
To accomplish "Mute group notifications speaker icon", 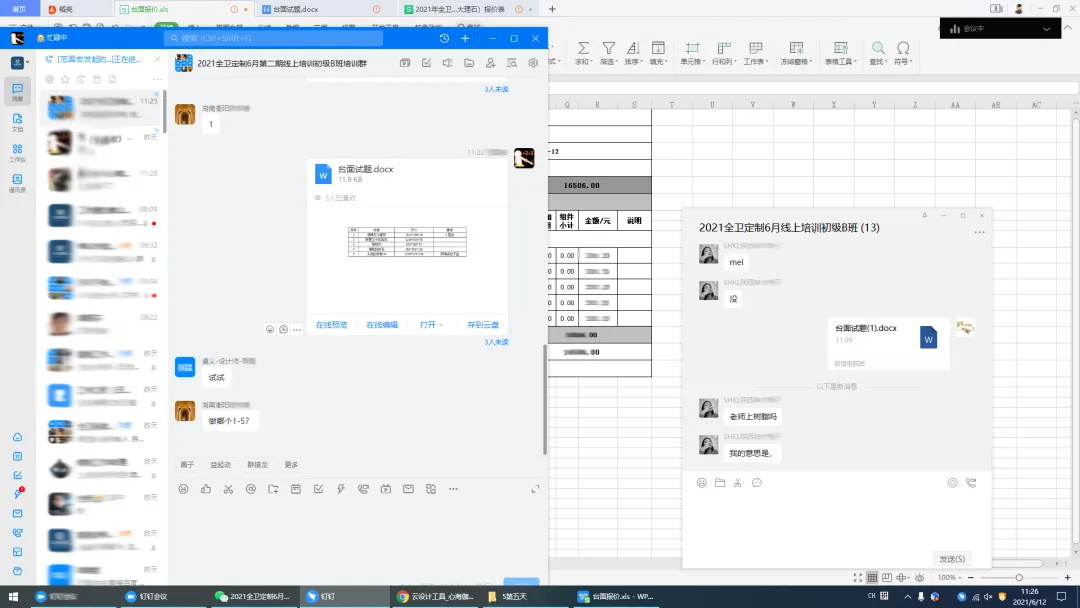I will click(446, 63).
